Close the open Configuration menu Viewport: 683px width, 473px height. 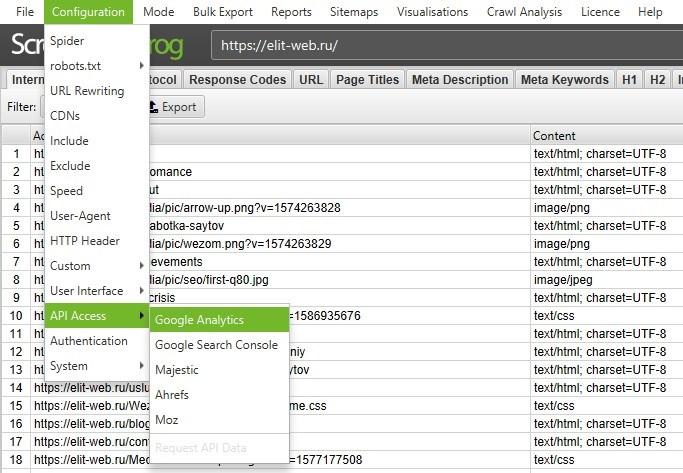[x=88, y=12]
